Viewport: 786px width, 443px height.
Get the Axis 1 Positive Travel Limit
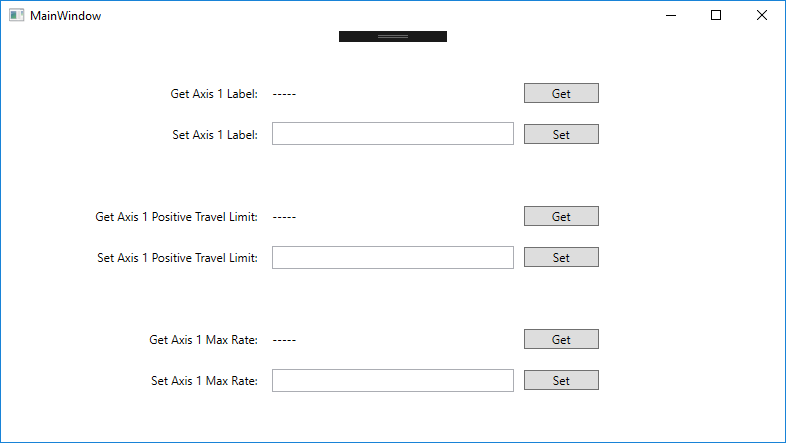click(x=561, y=217)
